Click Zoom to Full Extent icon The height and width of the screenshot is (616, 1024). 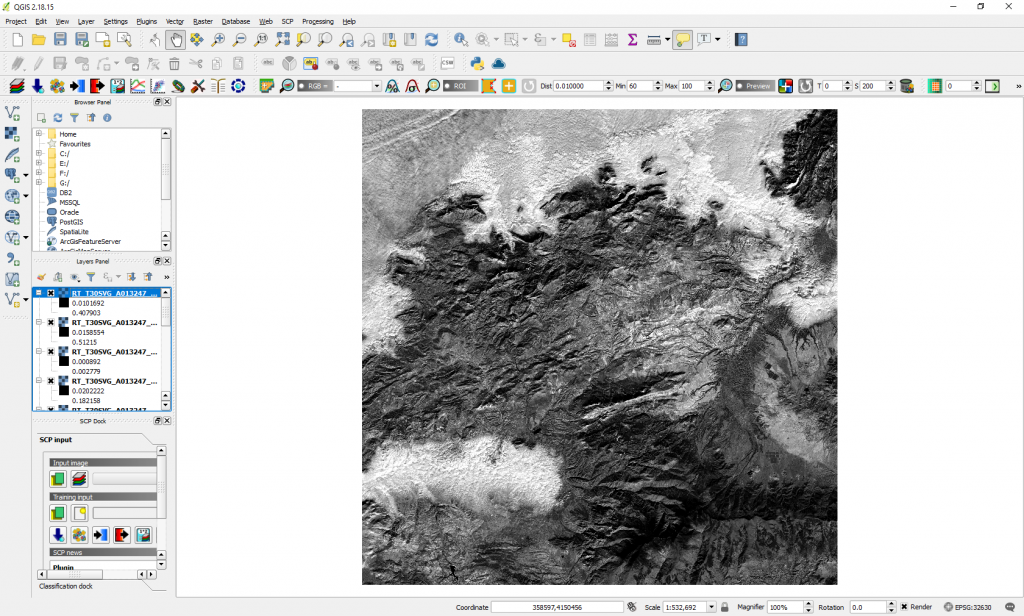[283, 39]
